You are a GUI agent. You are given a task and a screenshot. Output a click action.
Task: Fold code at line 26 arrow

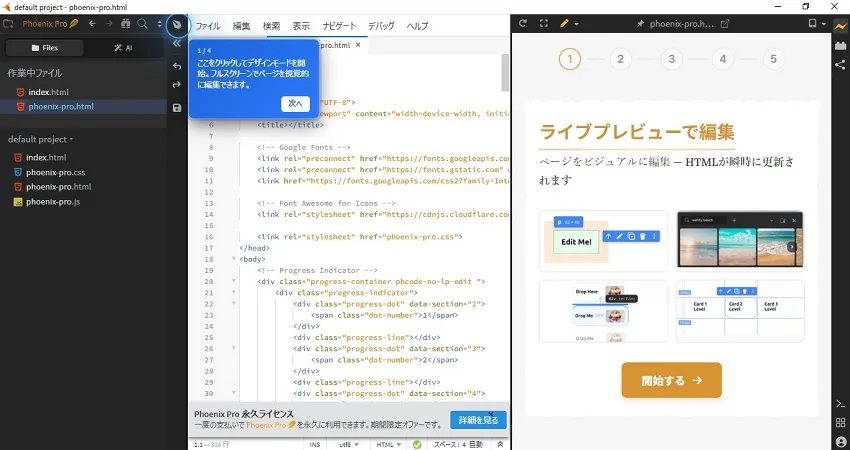click(x=234, y=349)
